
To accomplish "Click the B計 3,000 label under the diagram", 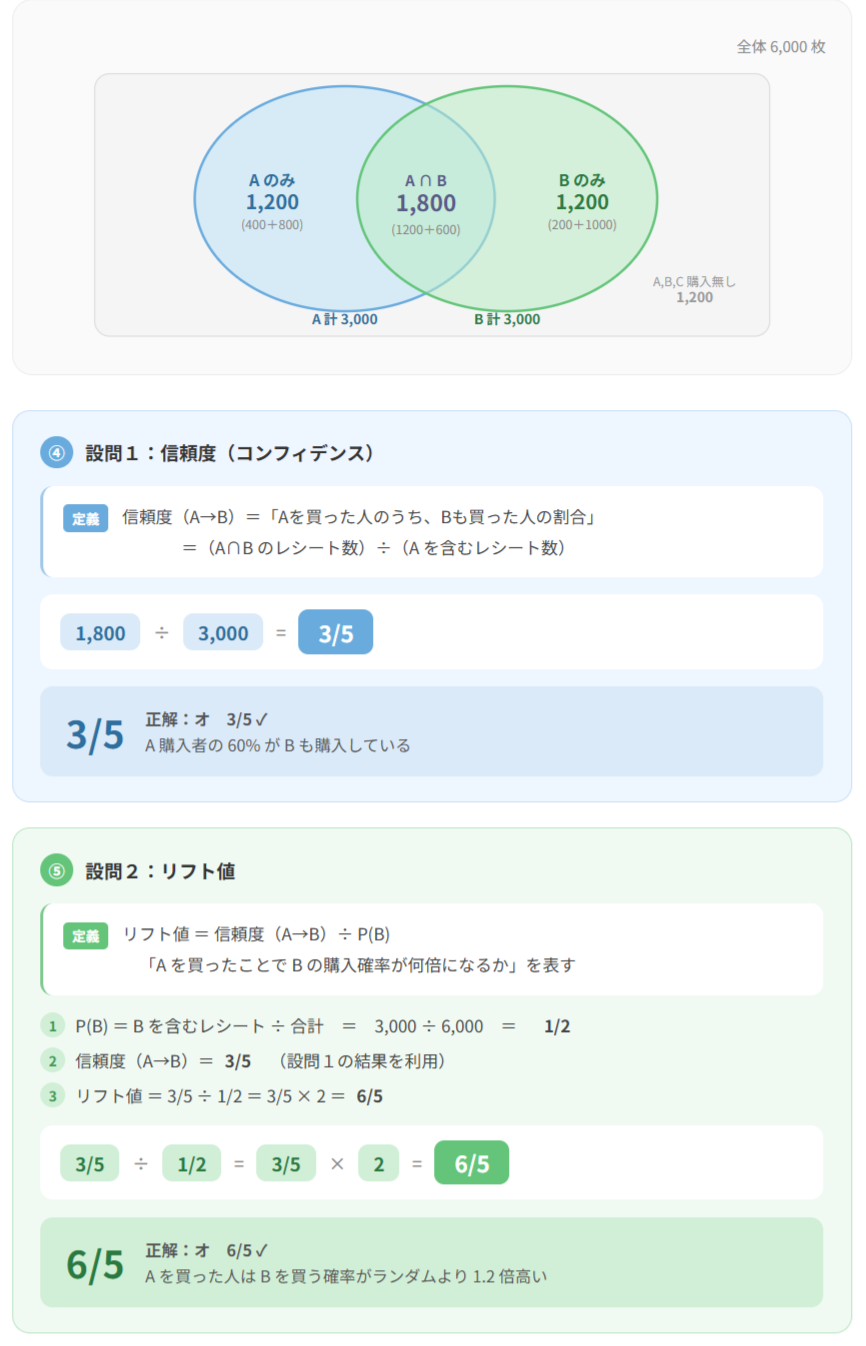I will pos(507,320).
